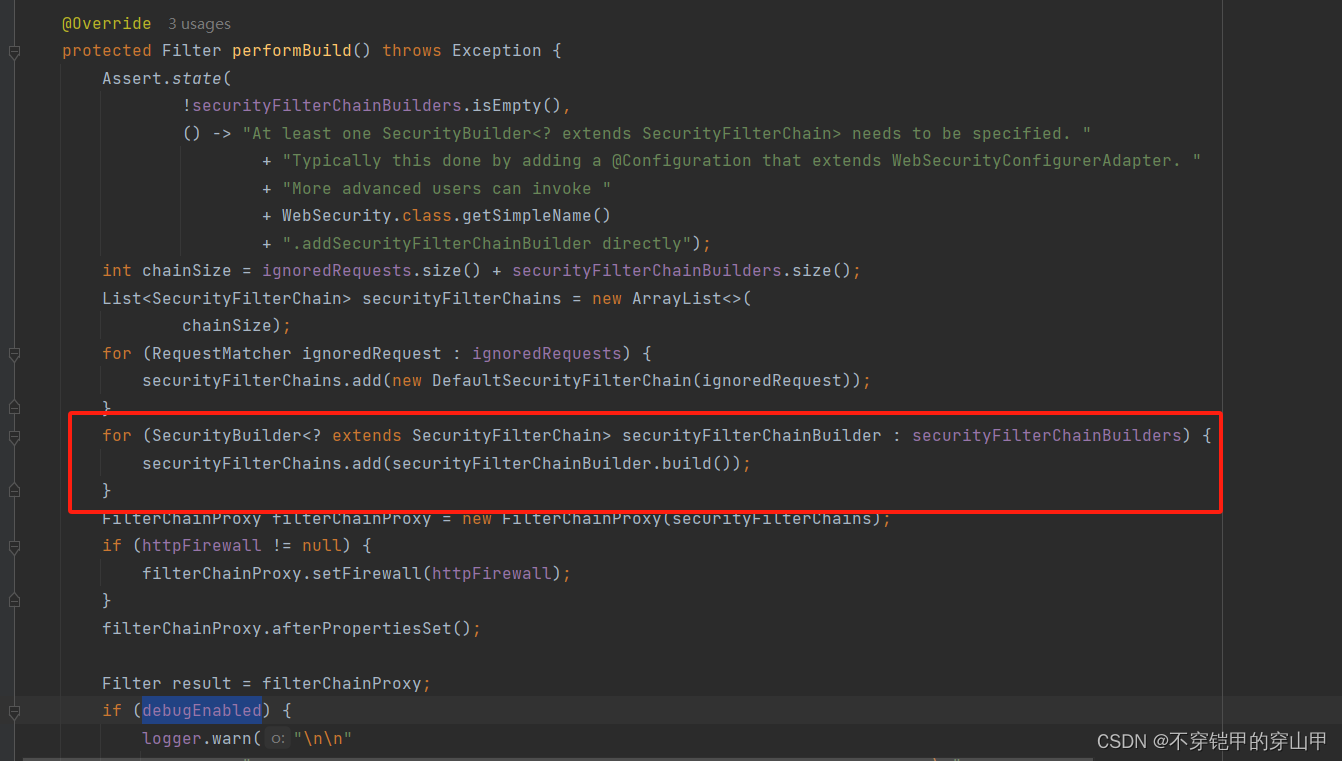Click filterChainProxy variable in FilterChainProxy declaration
Image resolution: width=1342 pixels, height=761 pixels.
click(352, 518)
